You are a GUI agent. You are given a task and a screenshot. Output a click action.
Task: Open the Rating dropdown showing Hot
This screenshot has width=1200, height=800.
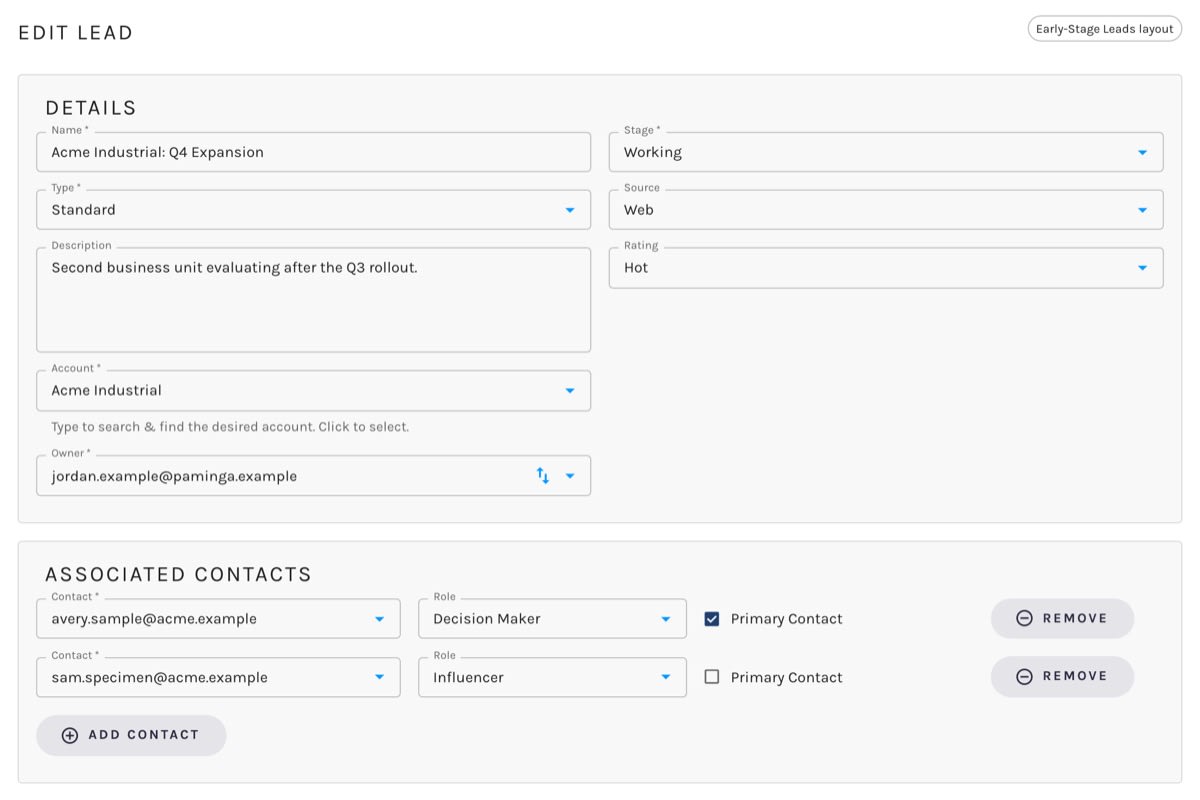click(x=886, y=268)
